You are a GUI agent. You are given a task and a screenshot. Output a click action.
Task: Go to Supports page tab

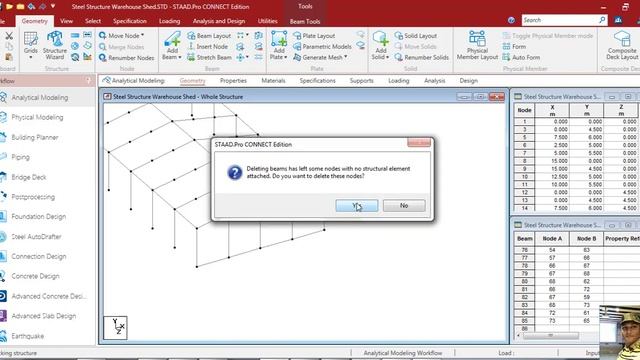pos(362,81)
